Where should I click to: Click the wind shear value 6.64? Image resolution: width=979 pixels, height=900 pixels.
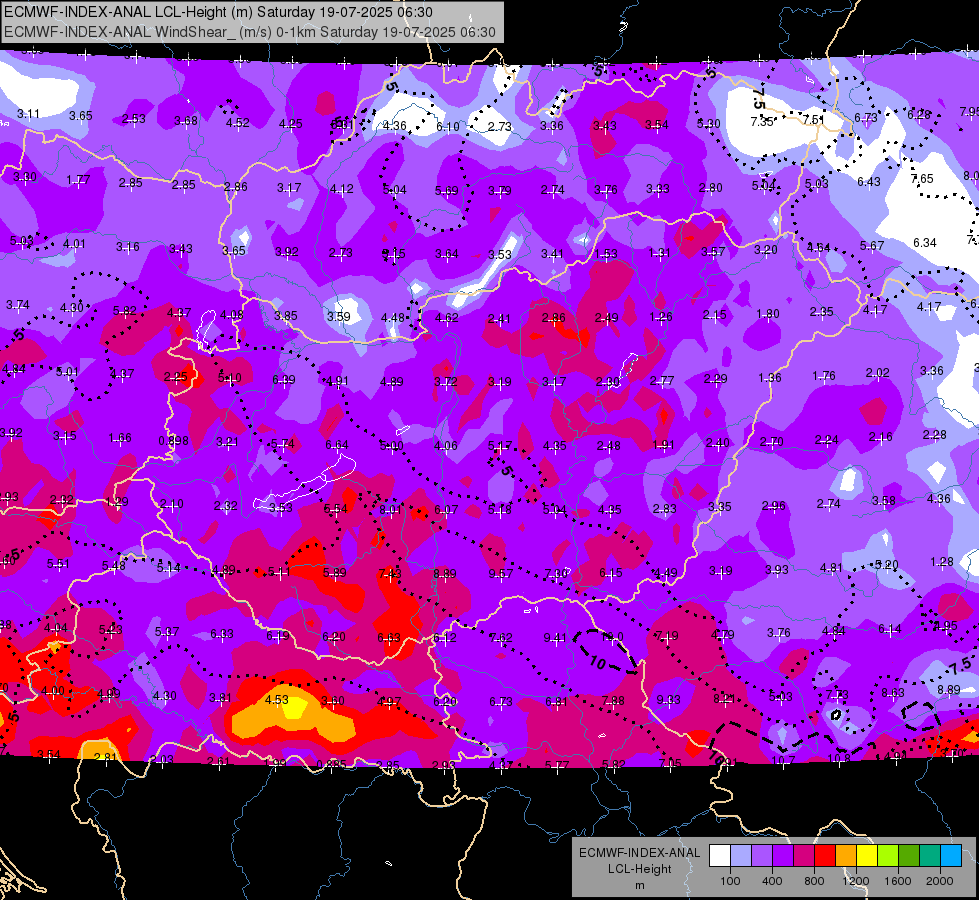click(x=337, y=444)
